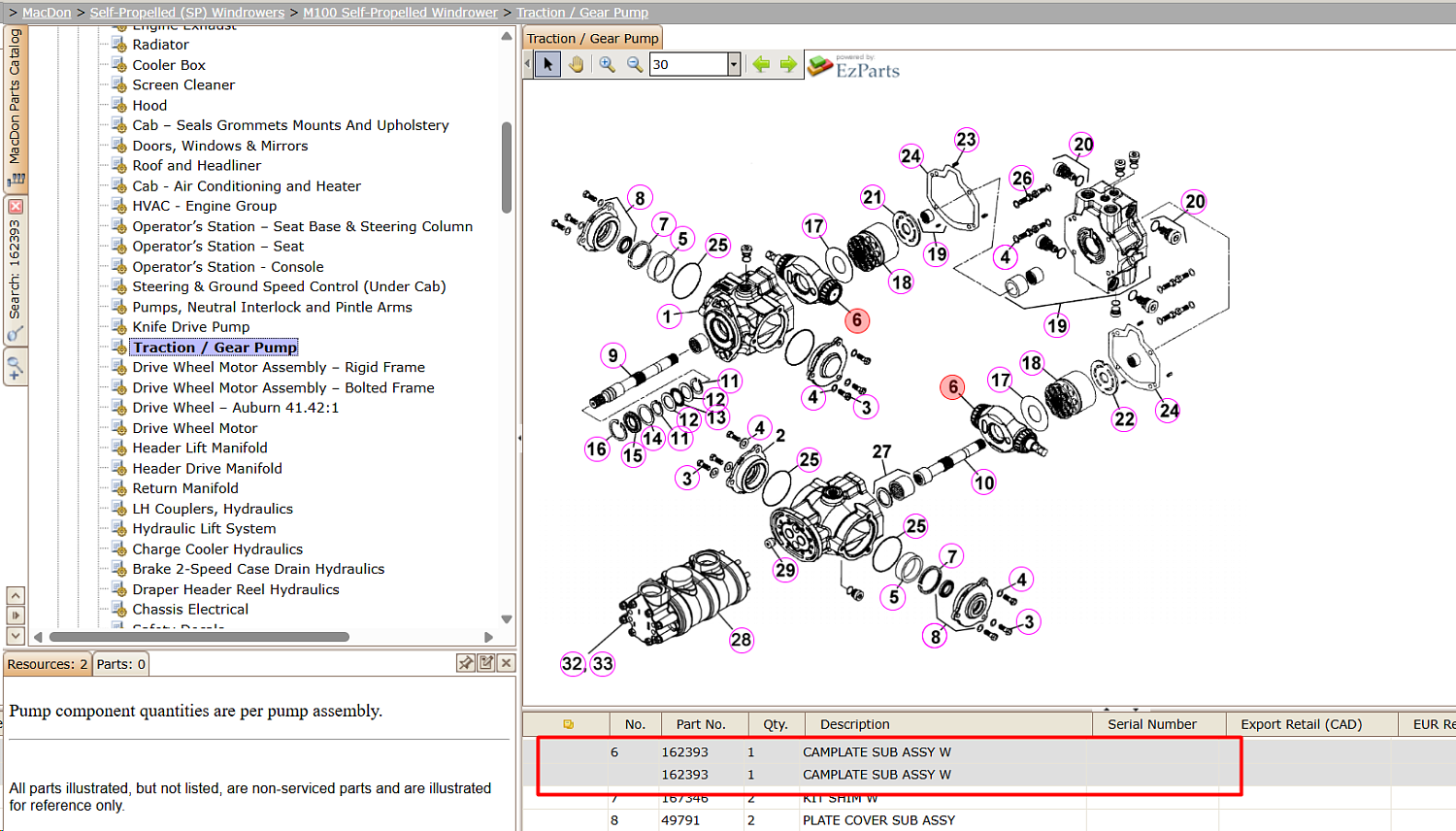Viewport: 1456px width, 831px height.
Task: Select the pointer arrow tool
Action: pos(548,64)
